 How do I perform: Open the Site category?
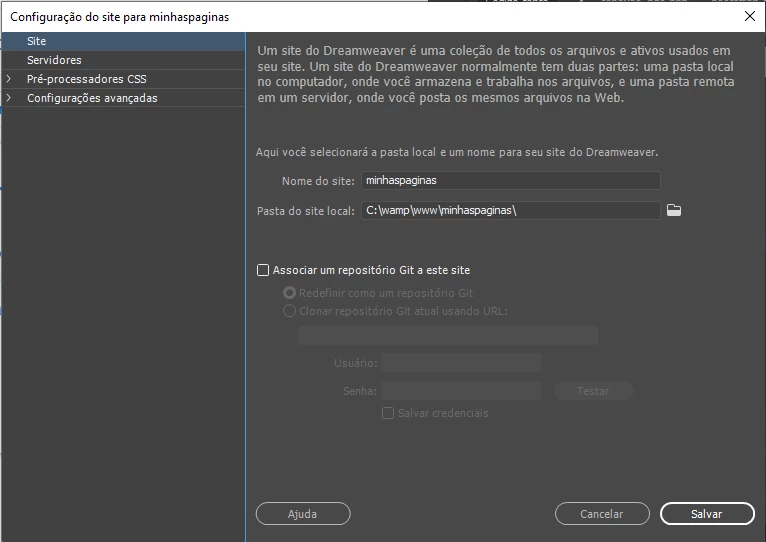click(x=123, y=41)
